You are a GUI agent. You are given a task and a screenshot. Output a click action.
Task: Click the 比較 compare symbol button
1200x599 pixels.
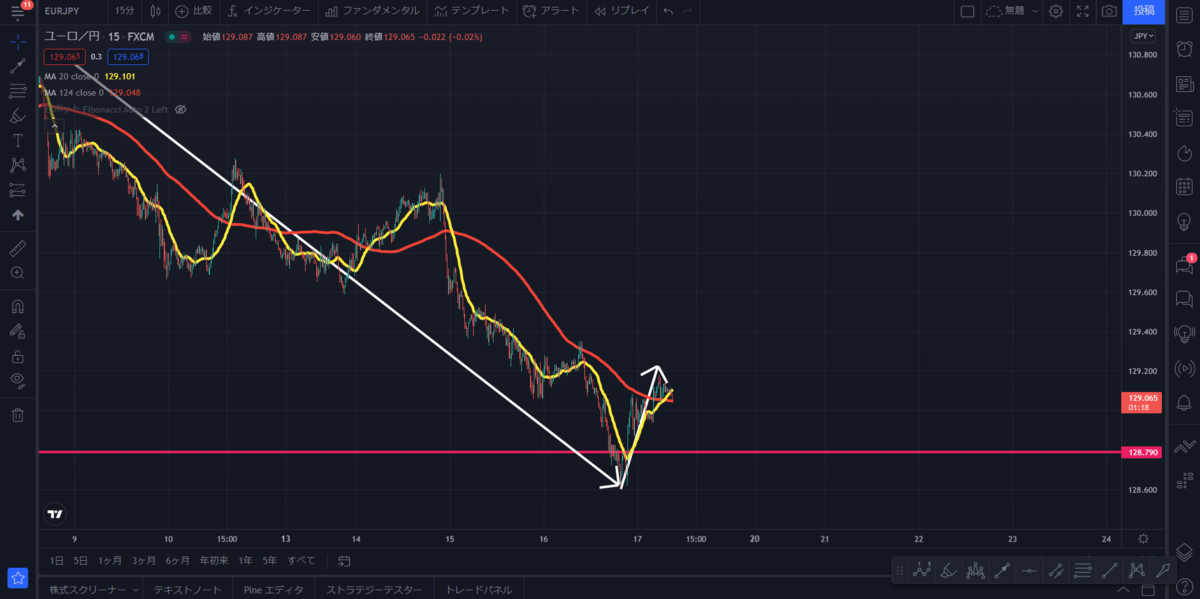[x=193, y=11]
